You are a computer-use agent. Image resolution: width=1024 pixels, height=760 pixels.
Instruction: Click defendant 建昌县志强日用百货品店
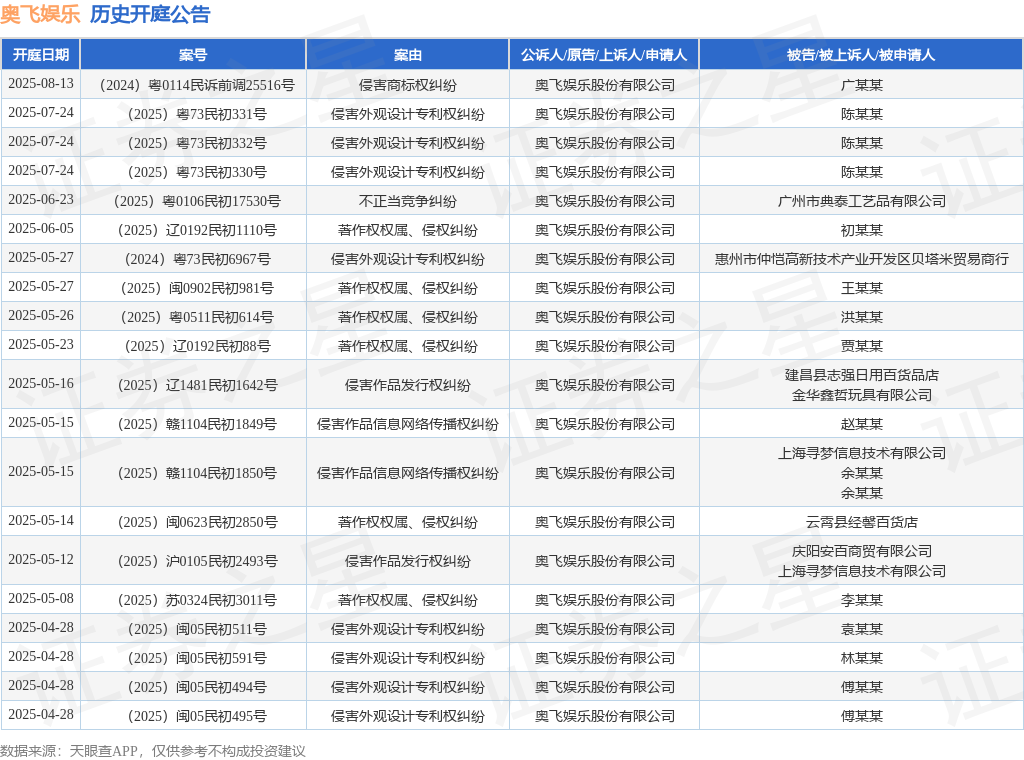(861, 375)
